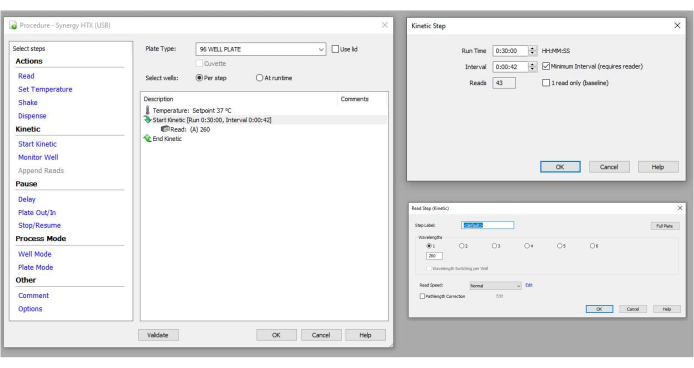Viewport: 694px width, 368px height.
Task: Select the Read: (A) 260 row
Action: [264, 129]
